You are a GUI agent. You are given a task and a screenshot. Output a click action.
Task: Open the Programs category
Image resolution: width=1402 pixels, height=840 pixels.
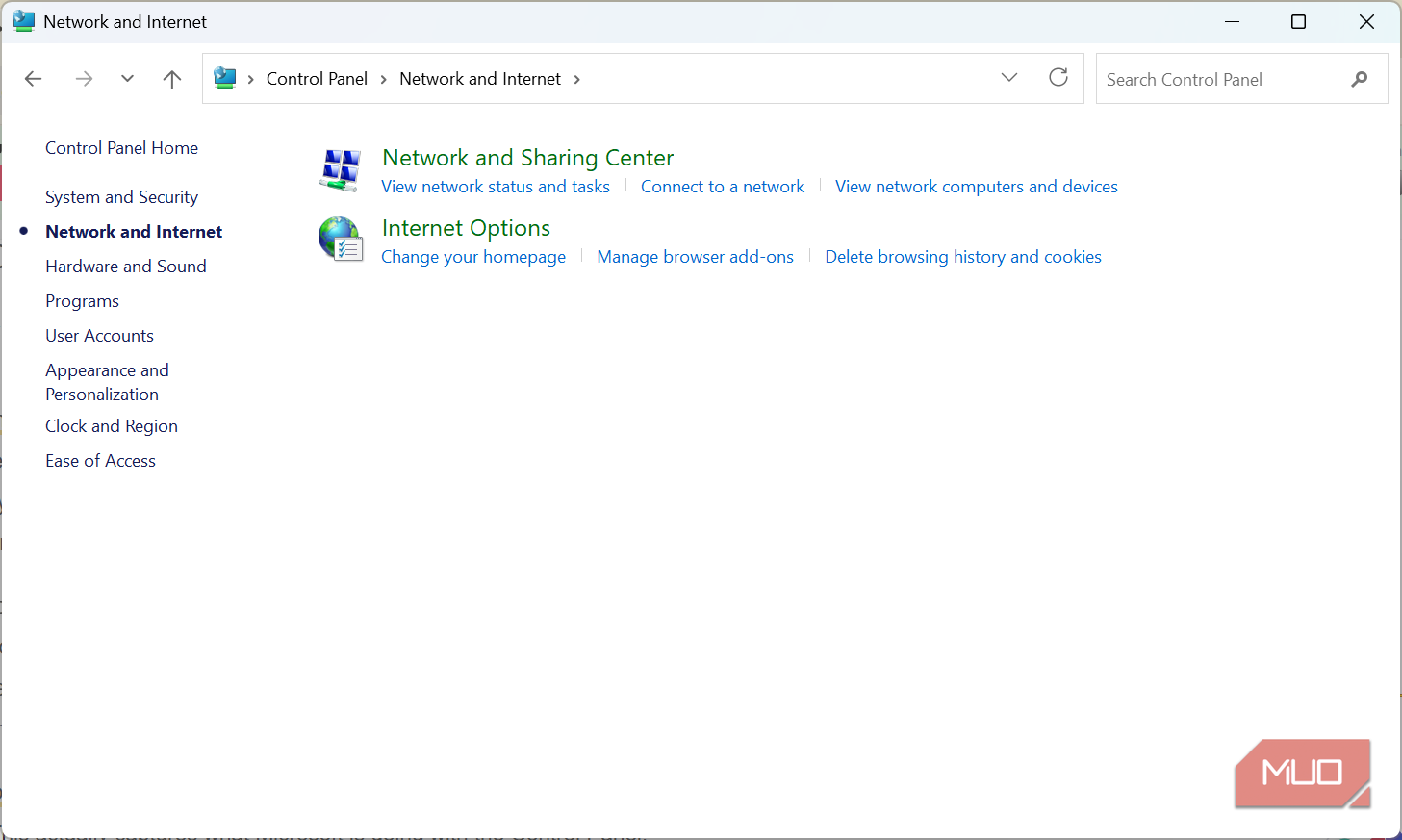pos(83,301)
